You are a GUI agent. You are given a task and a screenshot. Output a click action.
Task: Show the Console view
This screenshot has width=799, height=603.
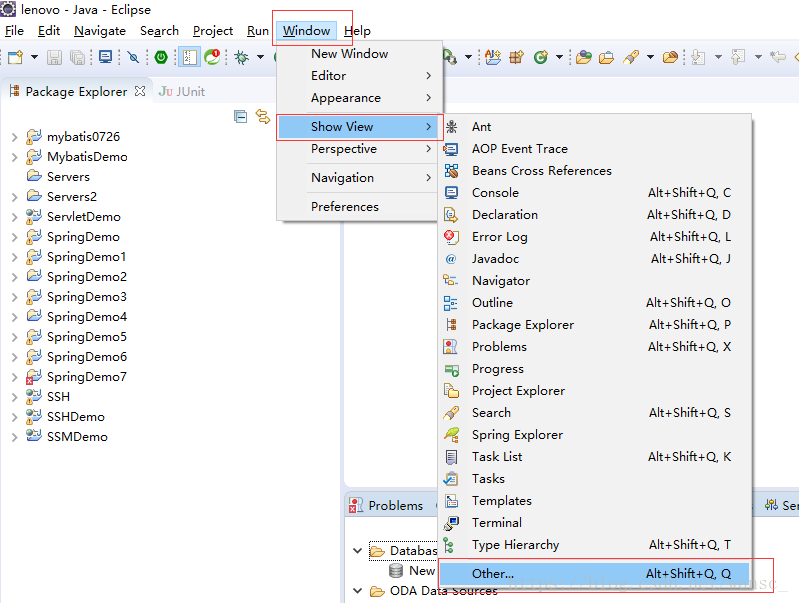tap(595, 193)
